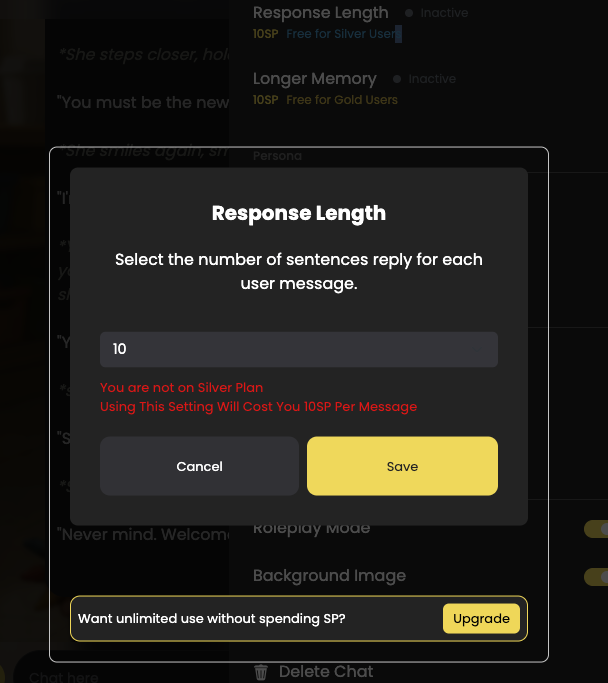
Task: Click the Free for Silver Users link
Action: (x=344, y=34)
